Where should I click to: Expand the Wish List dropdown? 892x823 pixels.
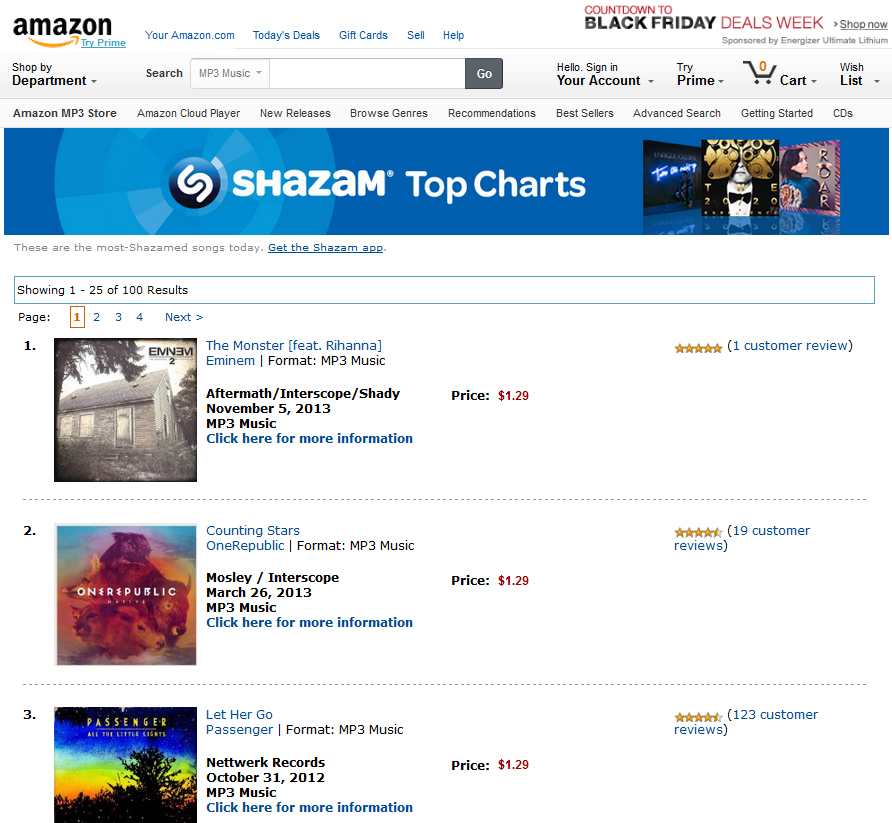coord(857,75)
